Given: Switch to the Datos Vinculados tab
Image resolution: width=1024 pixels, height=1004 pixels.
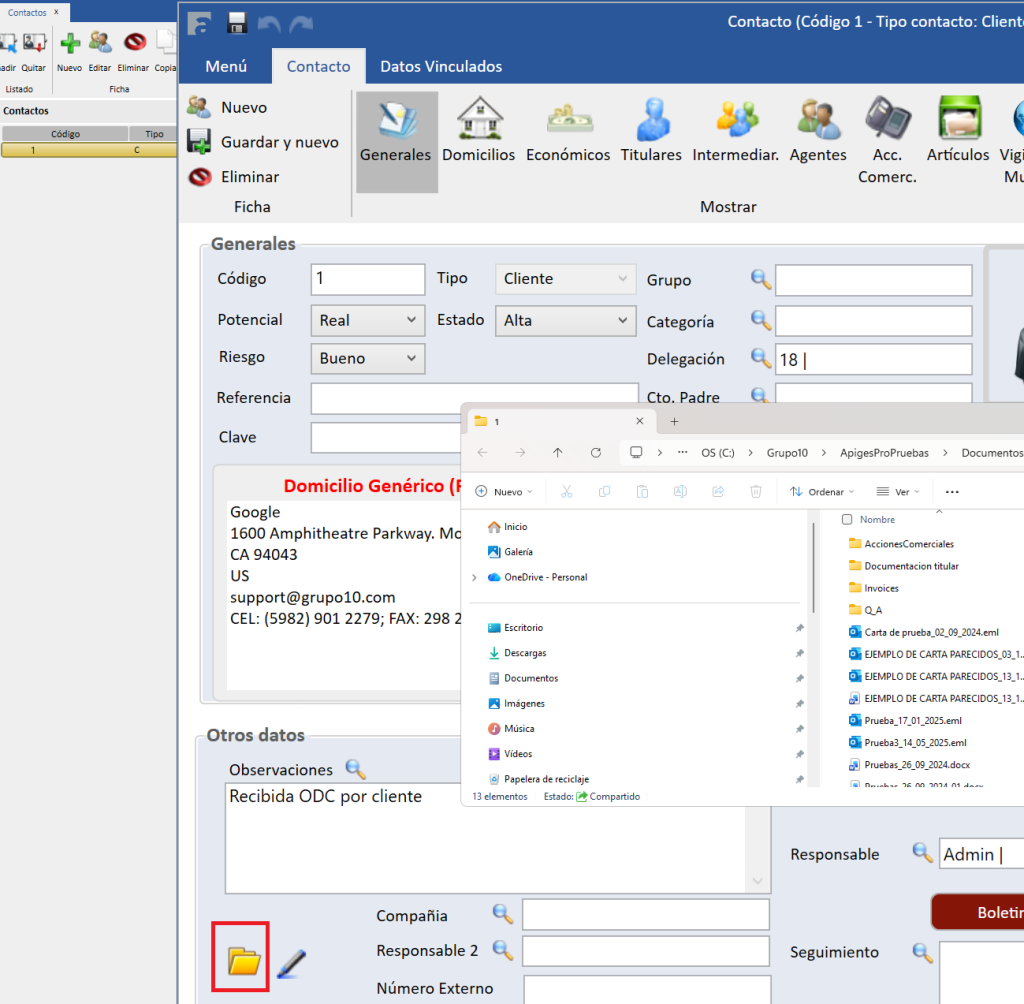Looking at the screenshot, I should [x=441, y=67].
